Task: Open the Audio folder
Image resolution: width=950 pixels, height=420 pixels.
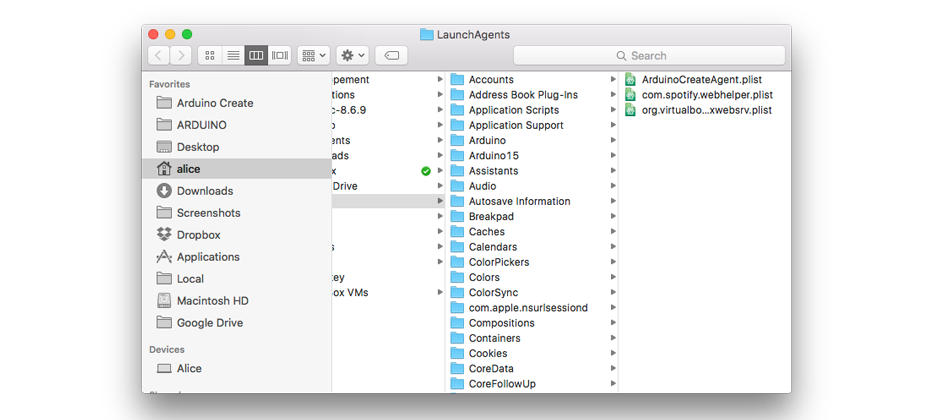Action: tap(532, 186)
